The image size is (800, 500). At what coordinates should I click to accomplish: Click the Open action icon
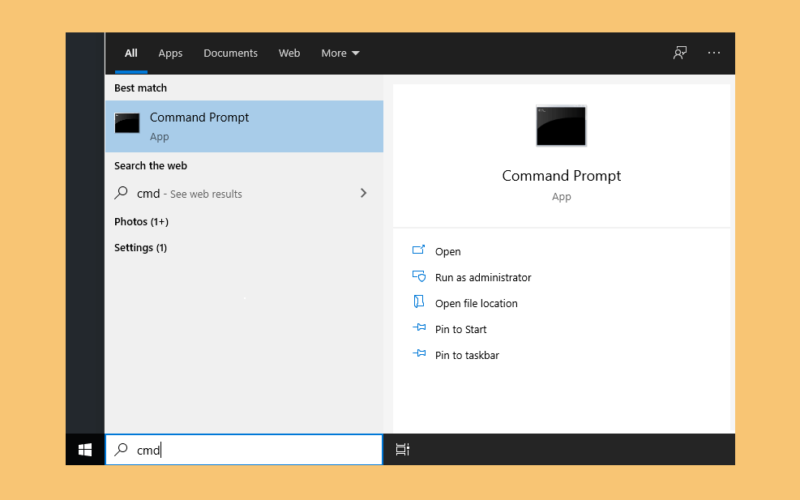tap(418, 250)
